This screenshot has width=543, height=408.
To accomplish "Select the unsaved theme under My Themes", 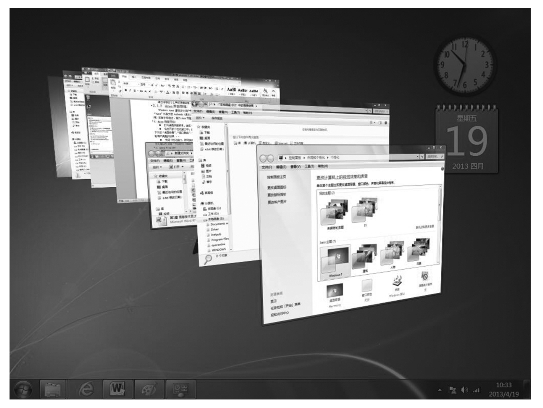I will coord(335,213).
